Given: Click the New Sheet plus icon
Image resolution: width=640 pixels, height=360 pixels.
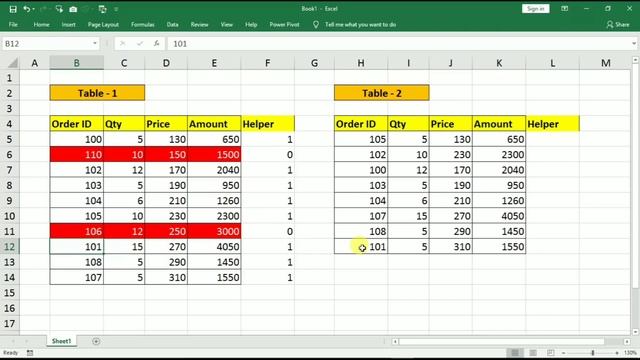Looking at the screenshot, I should pos(96,341).
